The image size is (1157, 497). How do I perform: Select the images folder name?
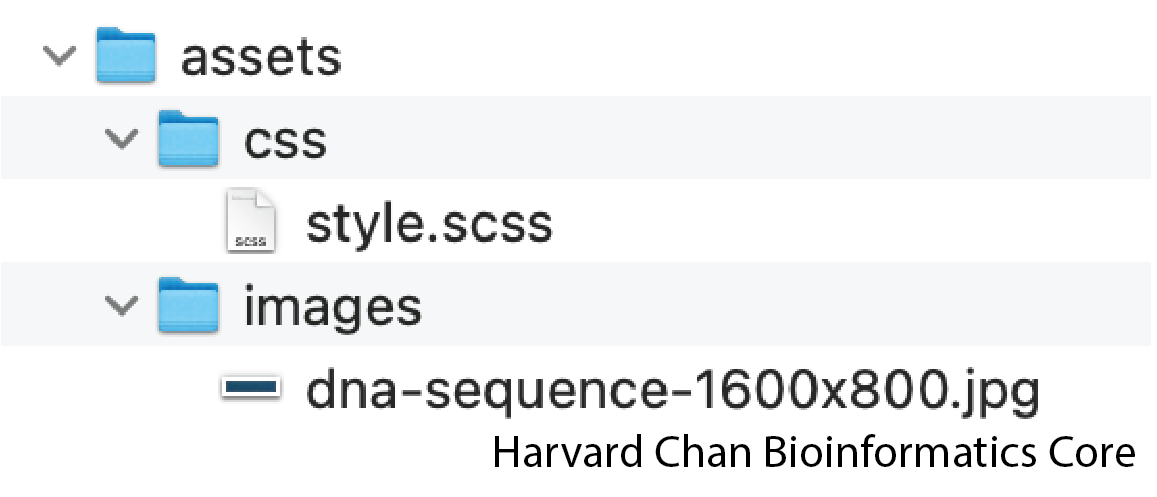(333, 306)
